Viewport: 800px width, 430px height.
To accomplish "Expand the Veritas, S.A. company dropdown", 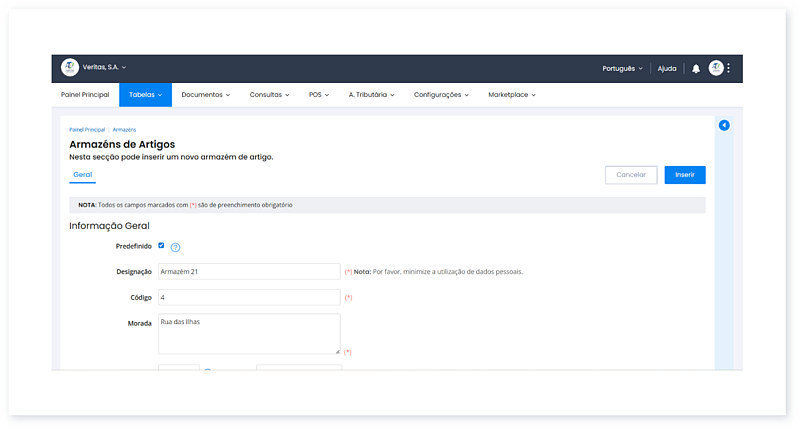I will (x=105, y=68).
